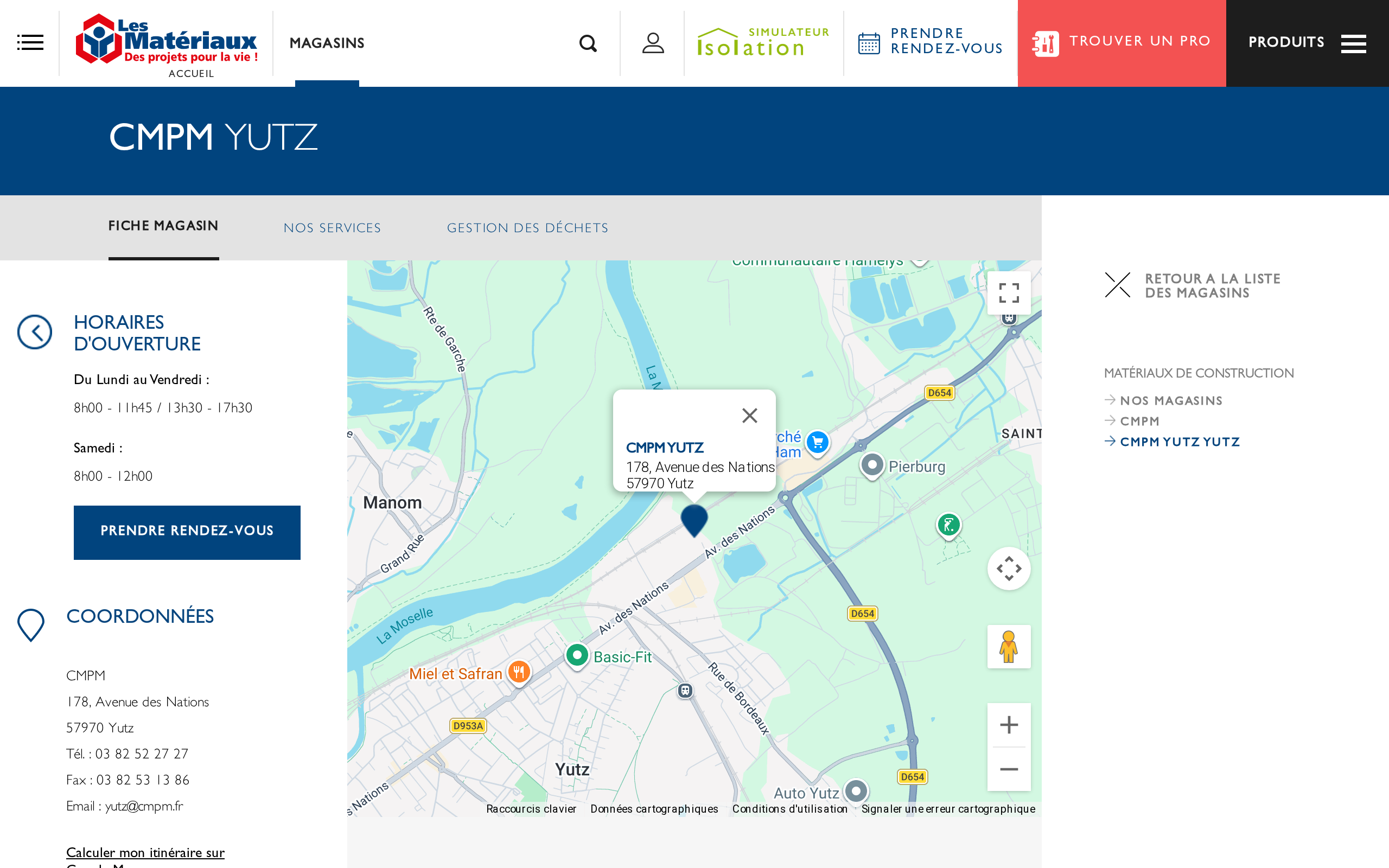Open the Simulateur Isolation link
This screenshot has width=1389, height=868.
coord(763,42)
